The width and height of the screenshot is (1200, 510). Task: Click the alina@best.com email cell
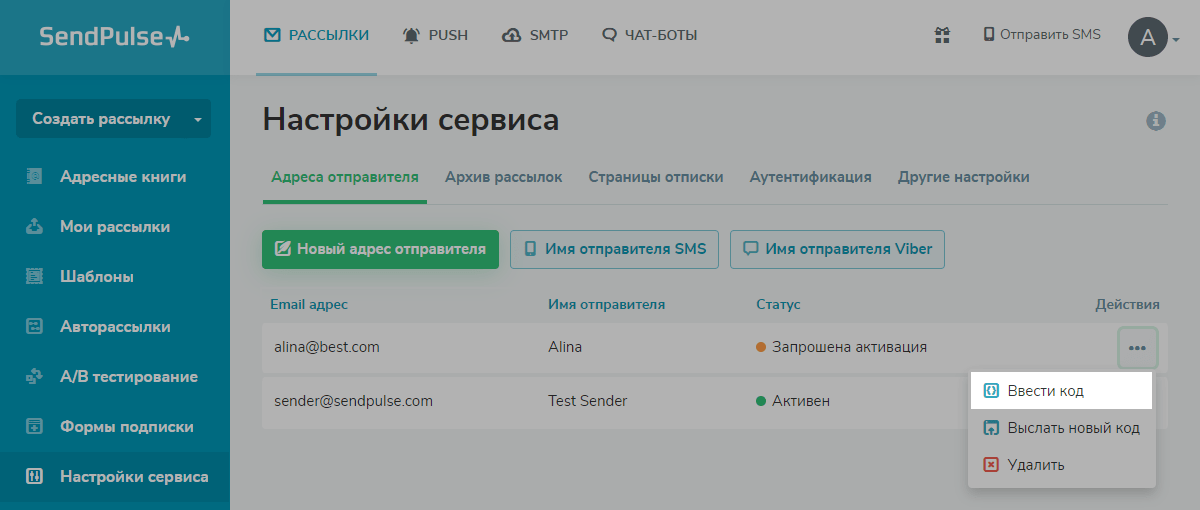click(327, 347)
